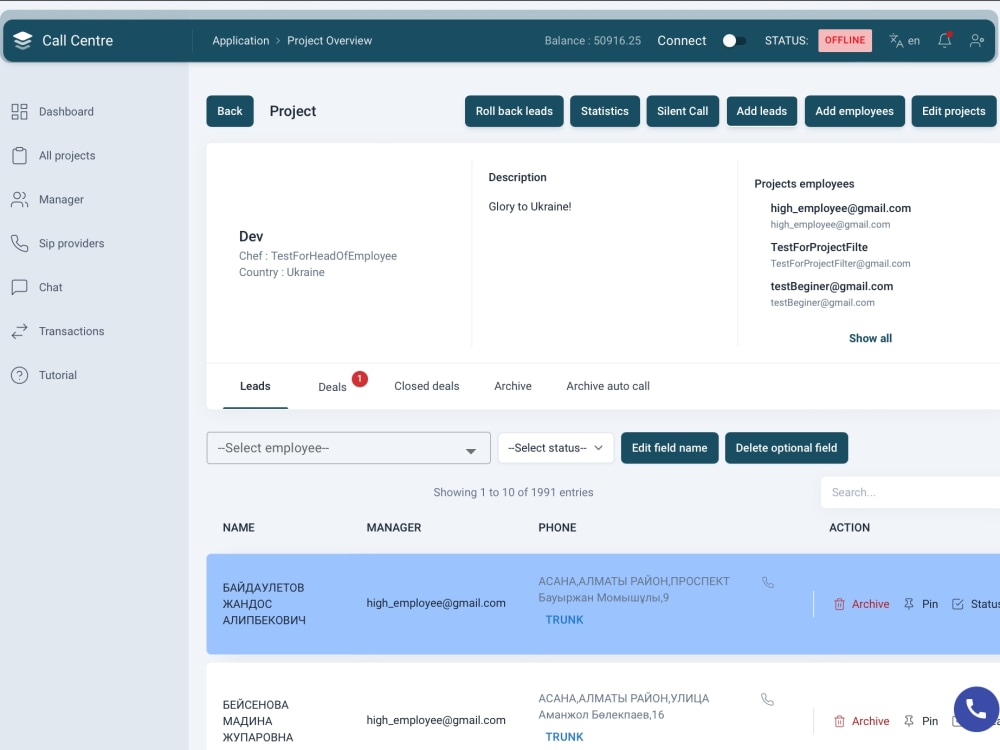Click TRUNK link in БАЙДАУЛЕТОВ row
Viewport: 1000px width, 750px height.
click(x=564, y=619)
